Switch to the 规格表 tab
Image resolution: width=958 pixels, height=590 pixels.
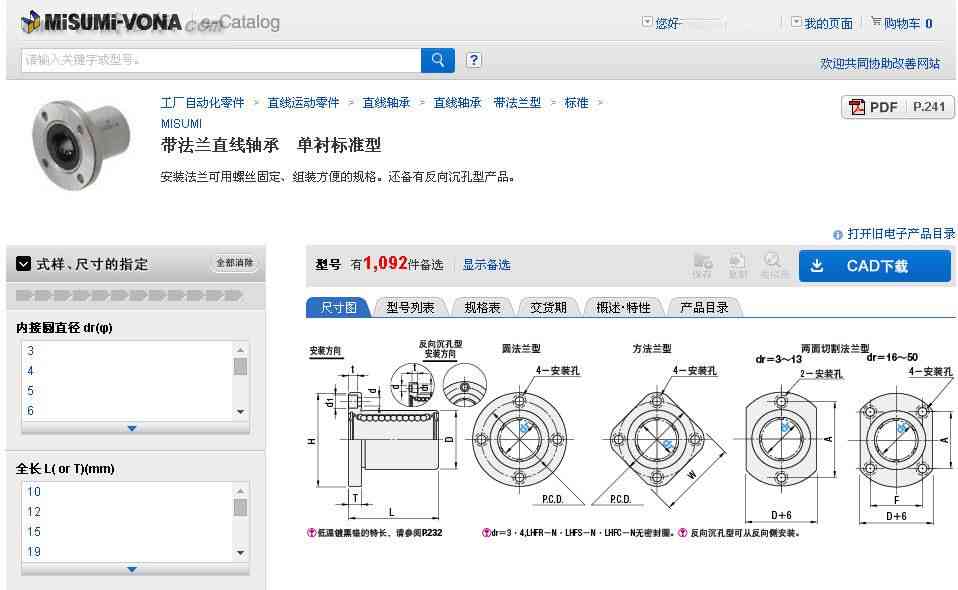click(x=482, y=307)
